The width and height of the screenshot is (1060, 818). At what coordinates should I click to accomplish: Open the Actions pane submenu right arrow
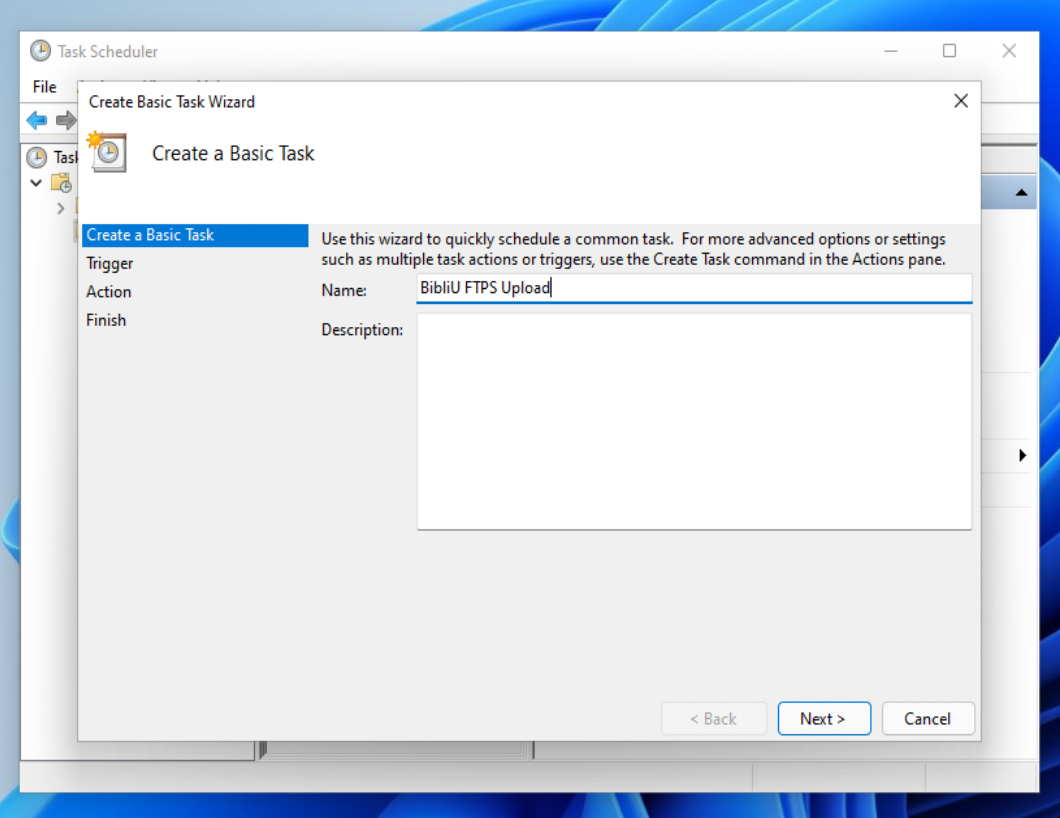pos(1022,455)
